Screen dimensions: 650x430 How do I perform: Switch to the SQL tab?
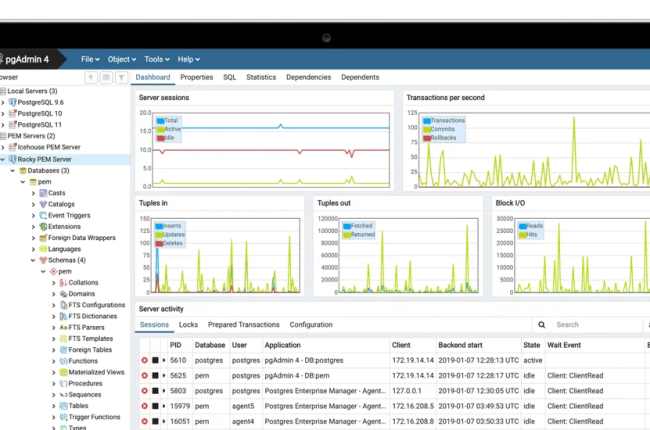[x=229, y=77]
